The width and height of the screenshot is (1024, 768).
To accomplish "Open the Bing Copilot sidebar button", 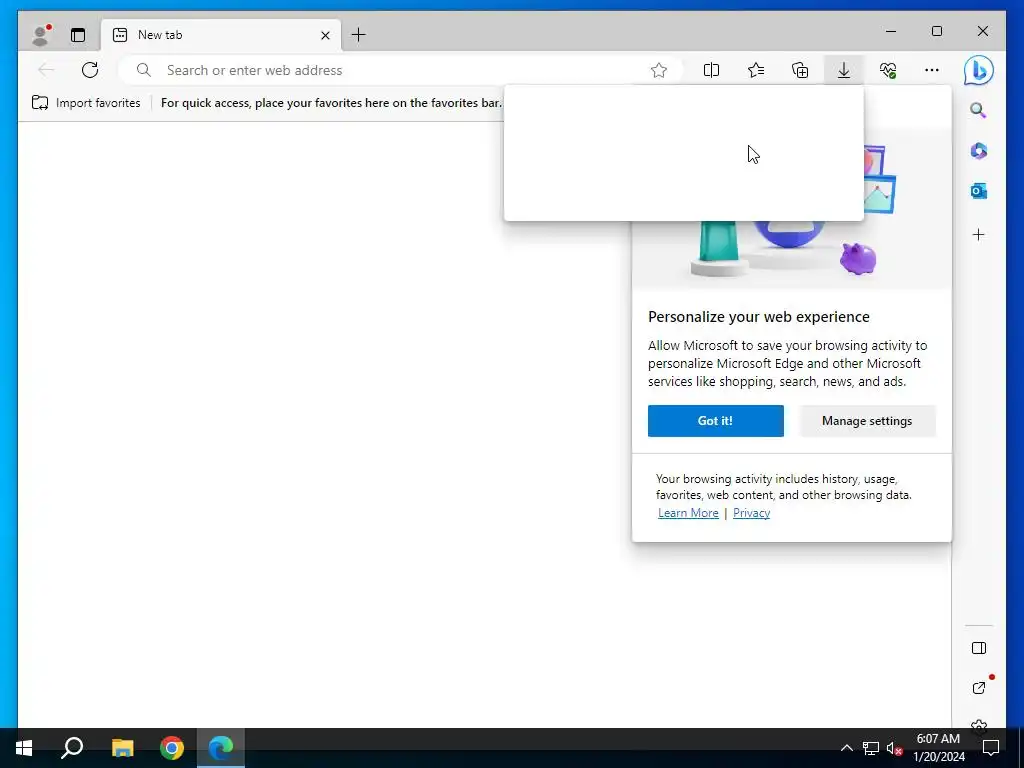I will click(979, 71).
